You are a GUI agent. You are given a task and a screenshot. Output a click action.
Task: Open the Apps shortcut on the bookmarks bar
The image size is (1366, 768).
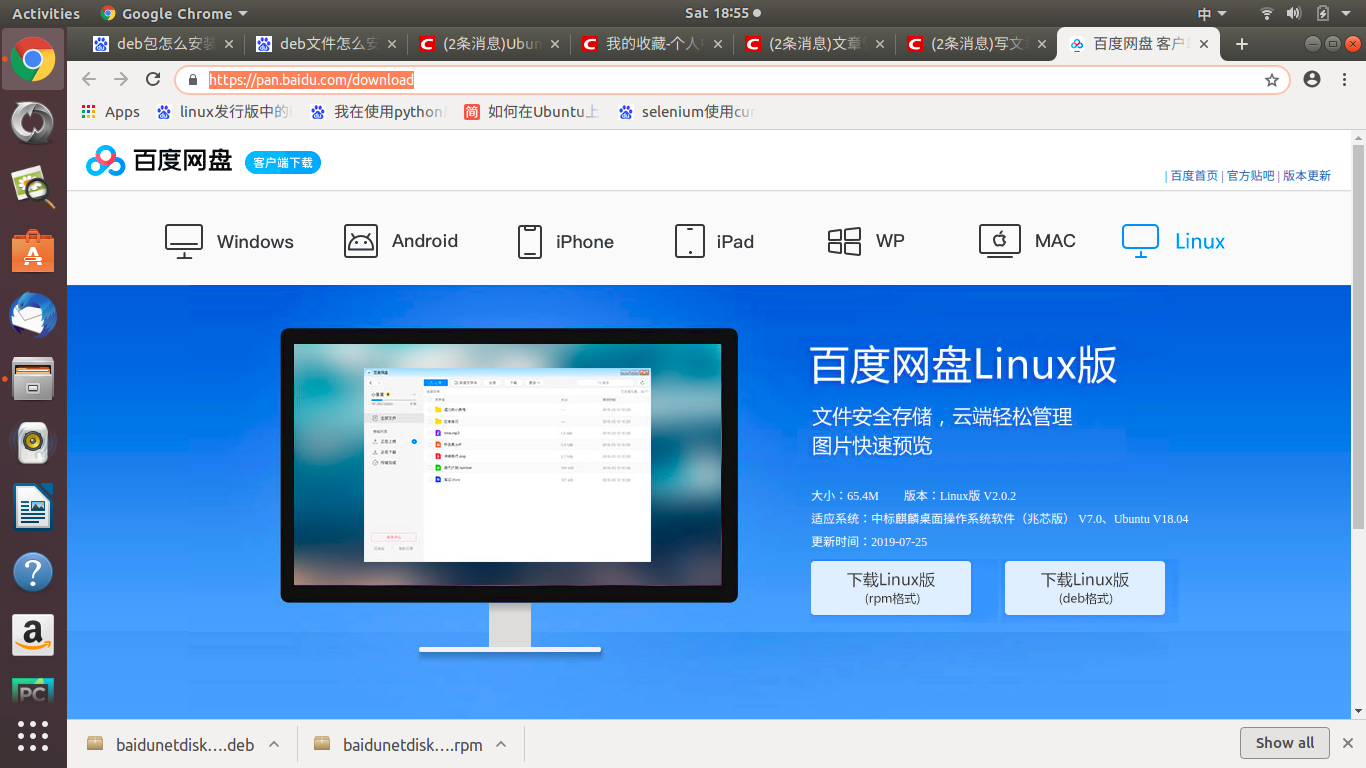tap(109, 112)
